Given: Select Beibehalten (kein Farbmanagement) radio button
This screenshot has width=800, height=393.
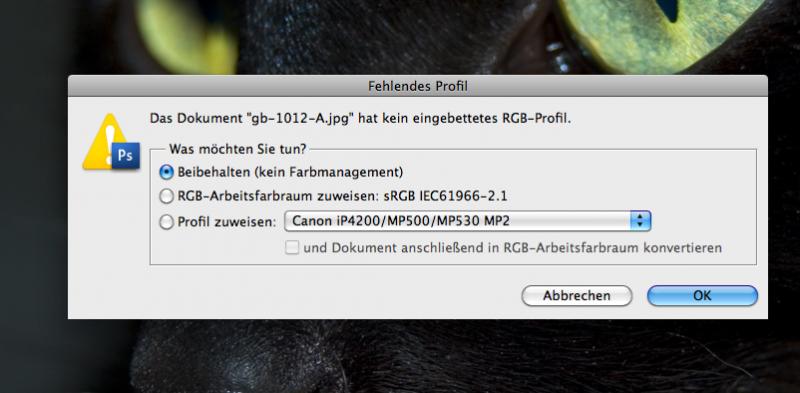Looking at the screenshot, I should pyautogui.click(x=166, y=173).
